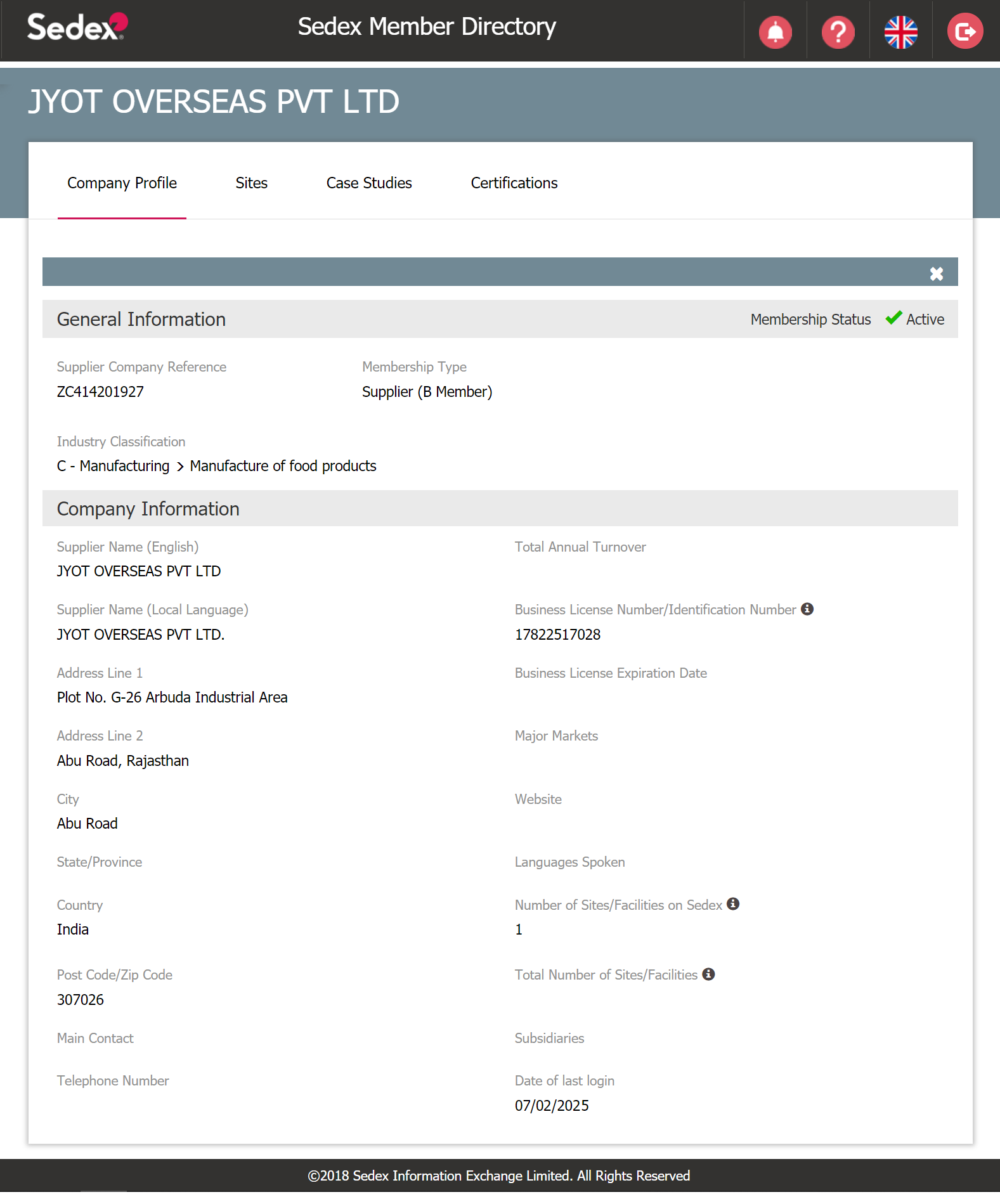Open the Case Studies tab
The width and height of the screenshot is (1000, 1204).
click(368, 183)
